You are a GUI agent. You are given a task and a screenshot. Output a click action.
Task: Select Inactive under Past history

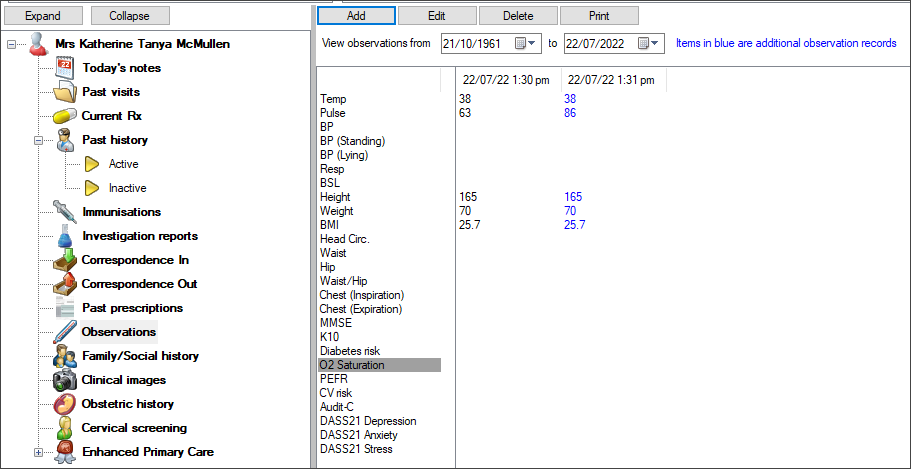coord(127,188)
